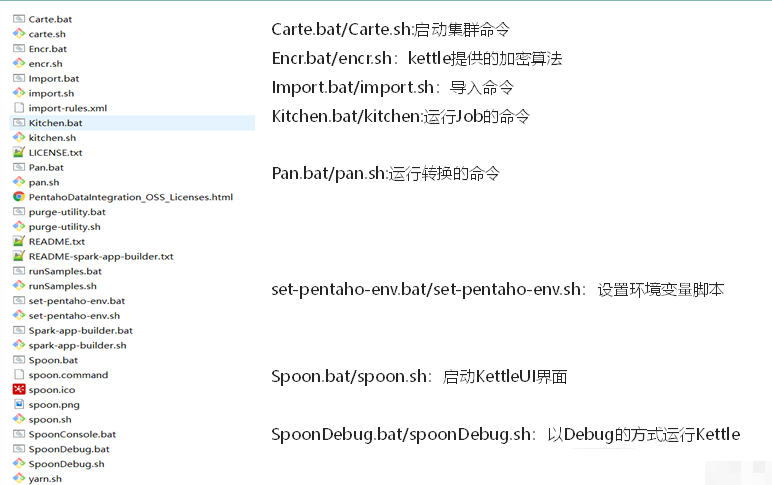Select the file name runSamples.sh
Screen dimensions: 772x485
pyautogui.click(x=63, y=286)
